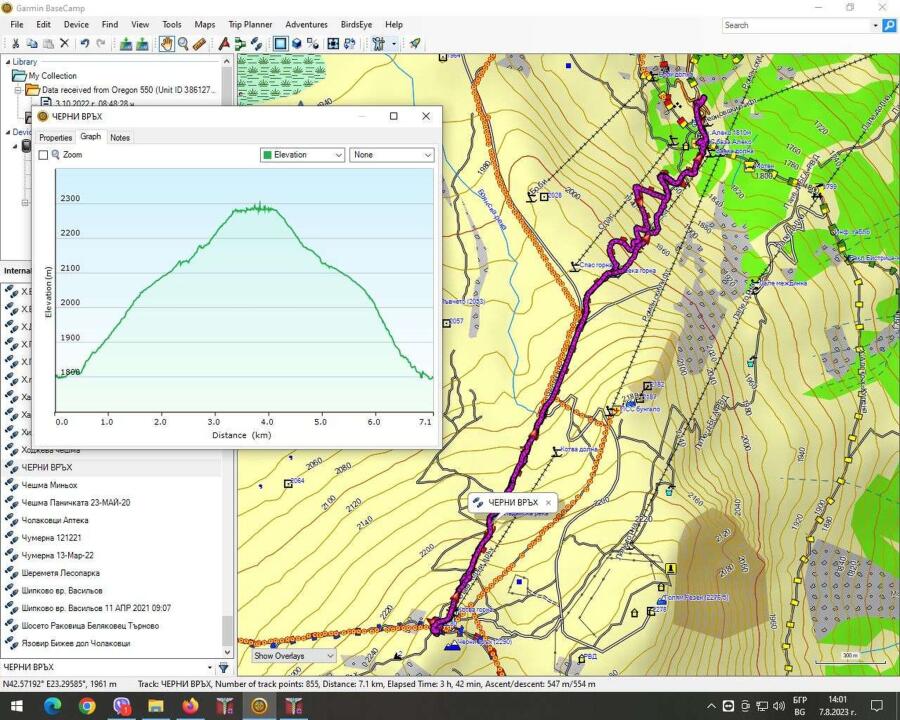The height and width of the screenshot is (720, 900).
Task: Open the Elevation graph type dropdown
Action: pos(302,155)
